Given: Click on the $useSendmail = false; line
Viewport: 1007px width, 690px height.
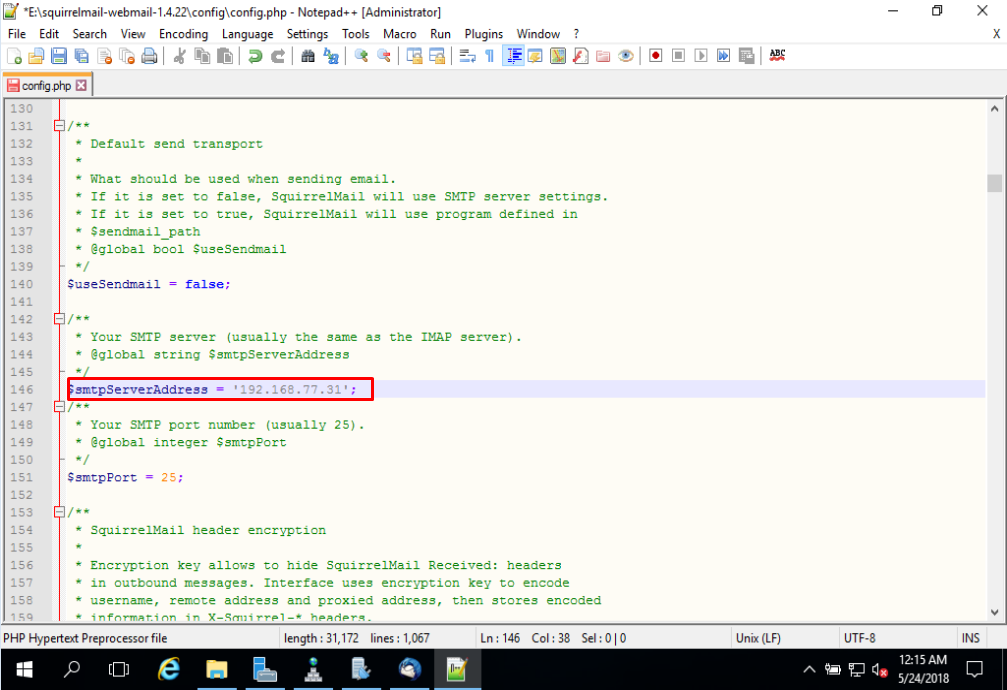Looking at the screenshot, I should [148, 284].
